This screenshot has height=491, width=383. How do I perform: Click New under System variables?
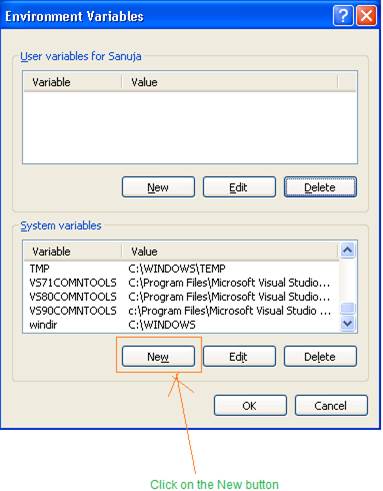tap(158, 356)
